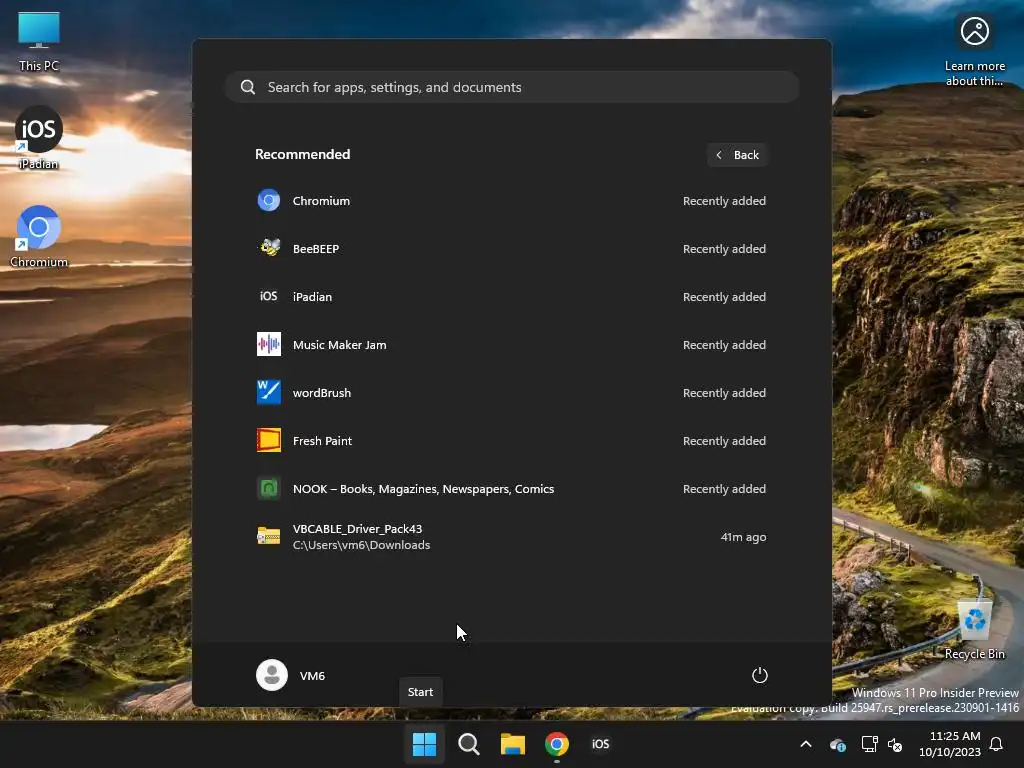The width and height of the screenshot is (1024, 768).
Task: Click Recently added next to iPadian
Action: point(724,296)
